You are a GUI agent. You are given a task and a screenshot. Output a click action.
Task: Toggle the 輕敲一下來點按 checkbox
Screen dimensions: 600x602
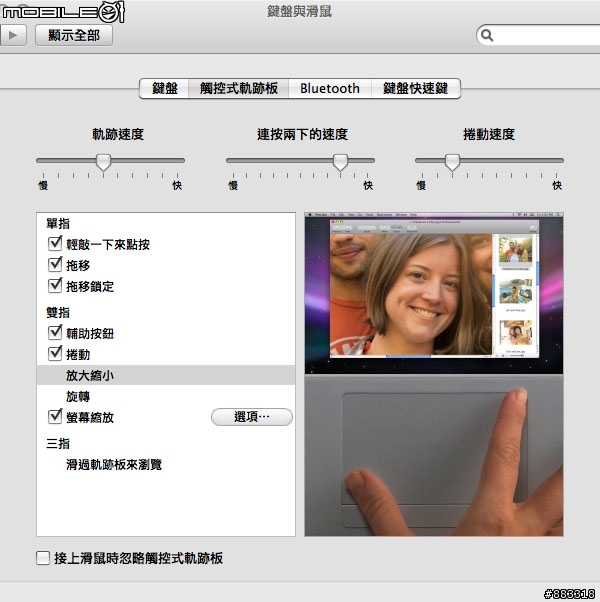click(55, 244)
